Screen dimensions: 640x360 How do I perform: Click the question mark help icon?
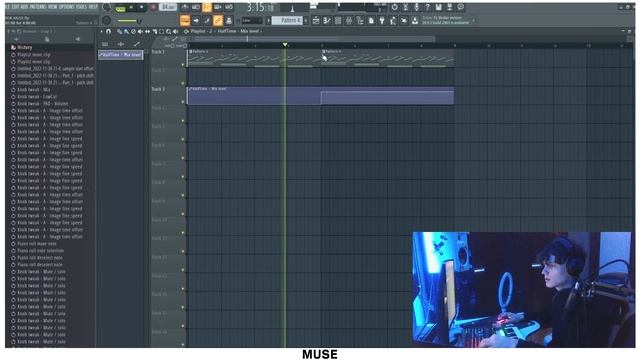427,7
